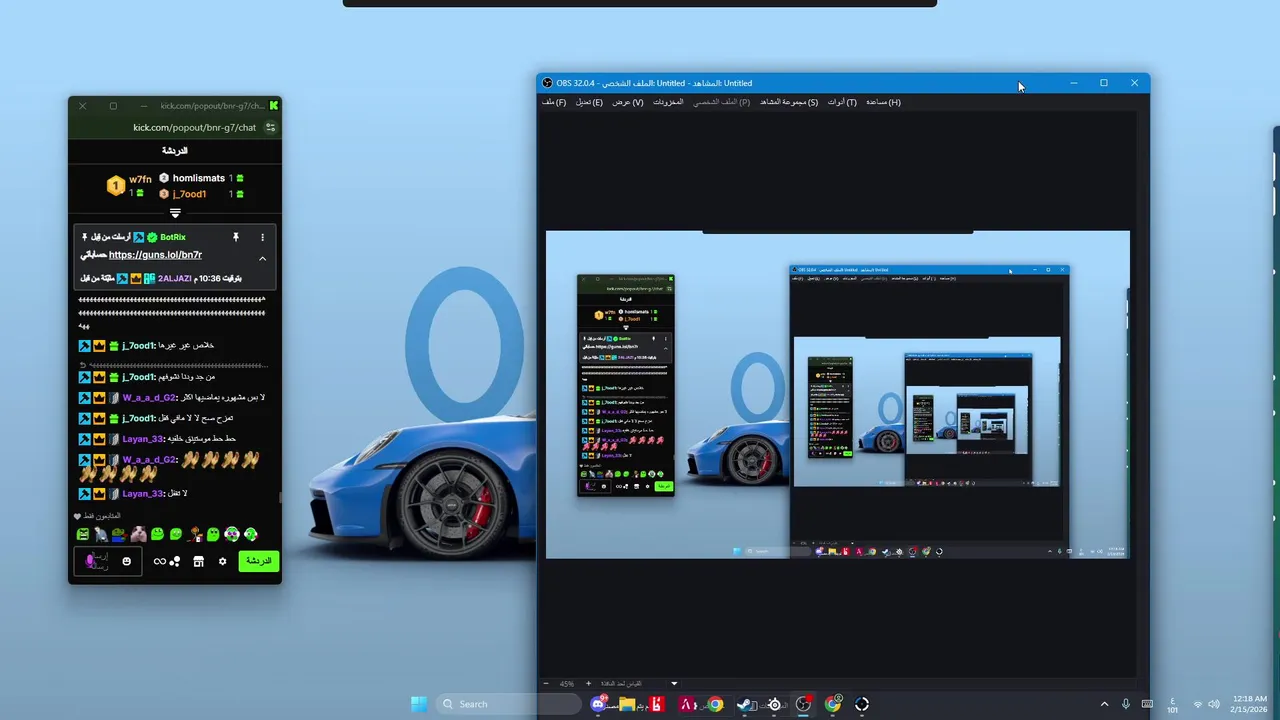Viewport: 1280px width, 720px height.
Task: Open OBS مساعدة (H) help menu
Action: pyautogui.click(x=883, y=102)
